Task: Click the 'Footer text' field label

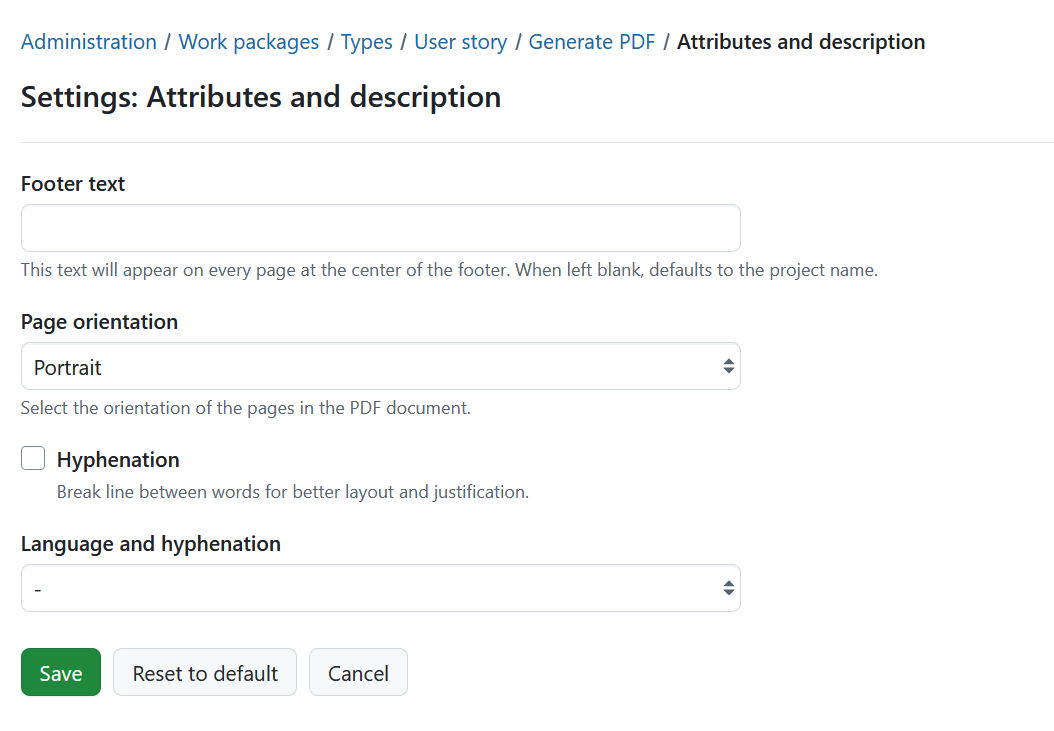Action: tap(73, 184)
